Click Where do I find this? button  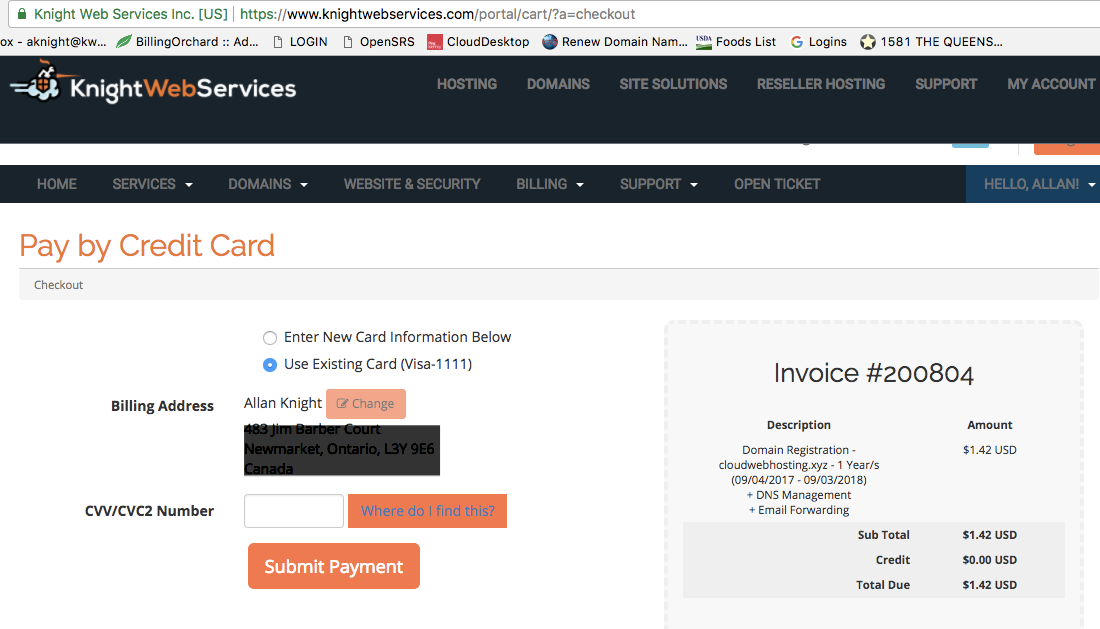[x=427, y=511]
